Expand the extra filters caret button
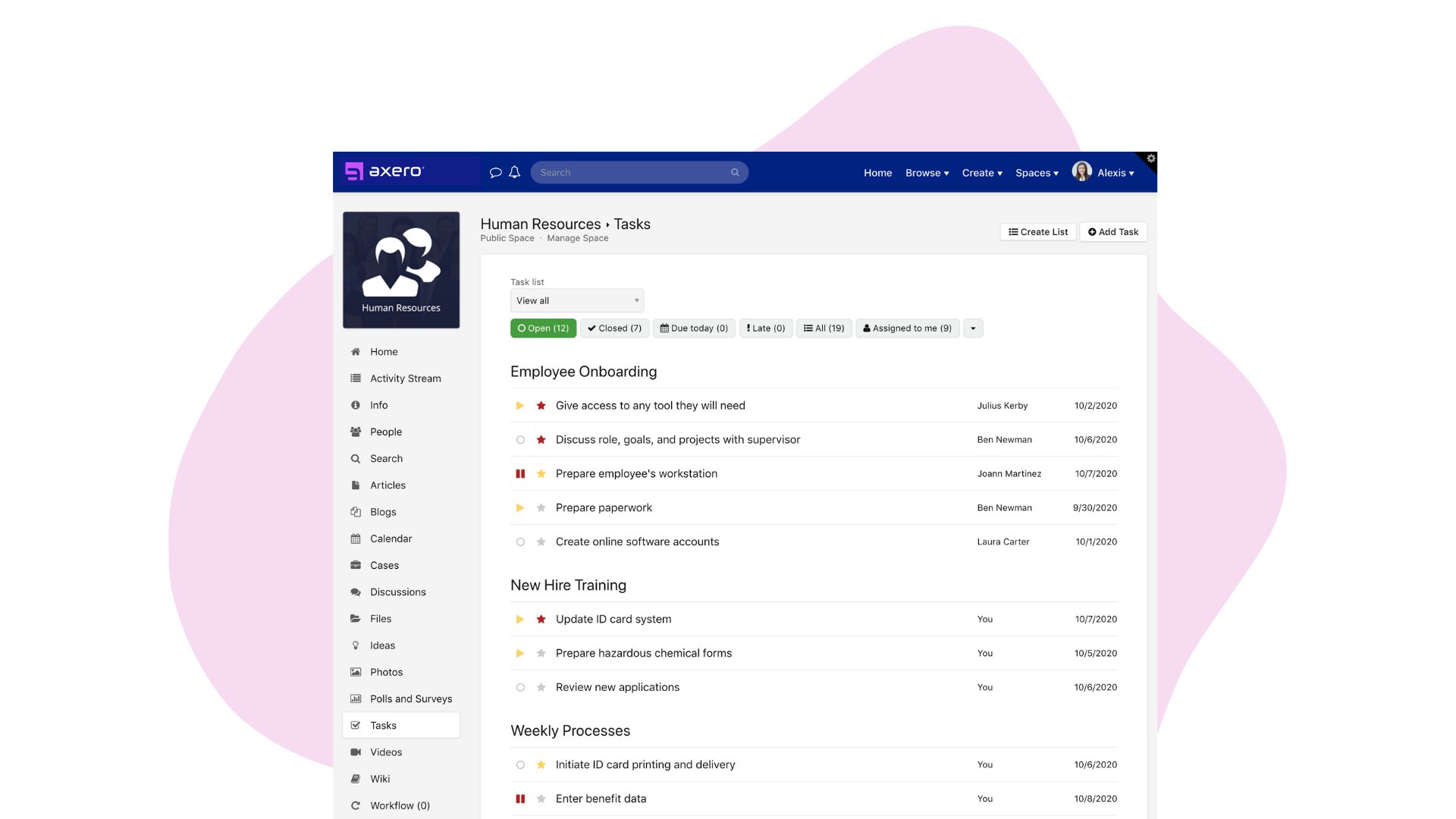1456x819 pixels. [x=973, y=328]
